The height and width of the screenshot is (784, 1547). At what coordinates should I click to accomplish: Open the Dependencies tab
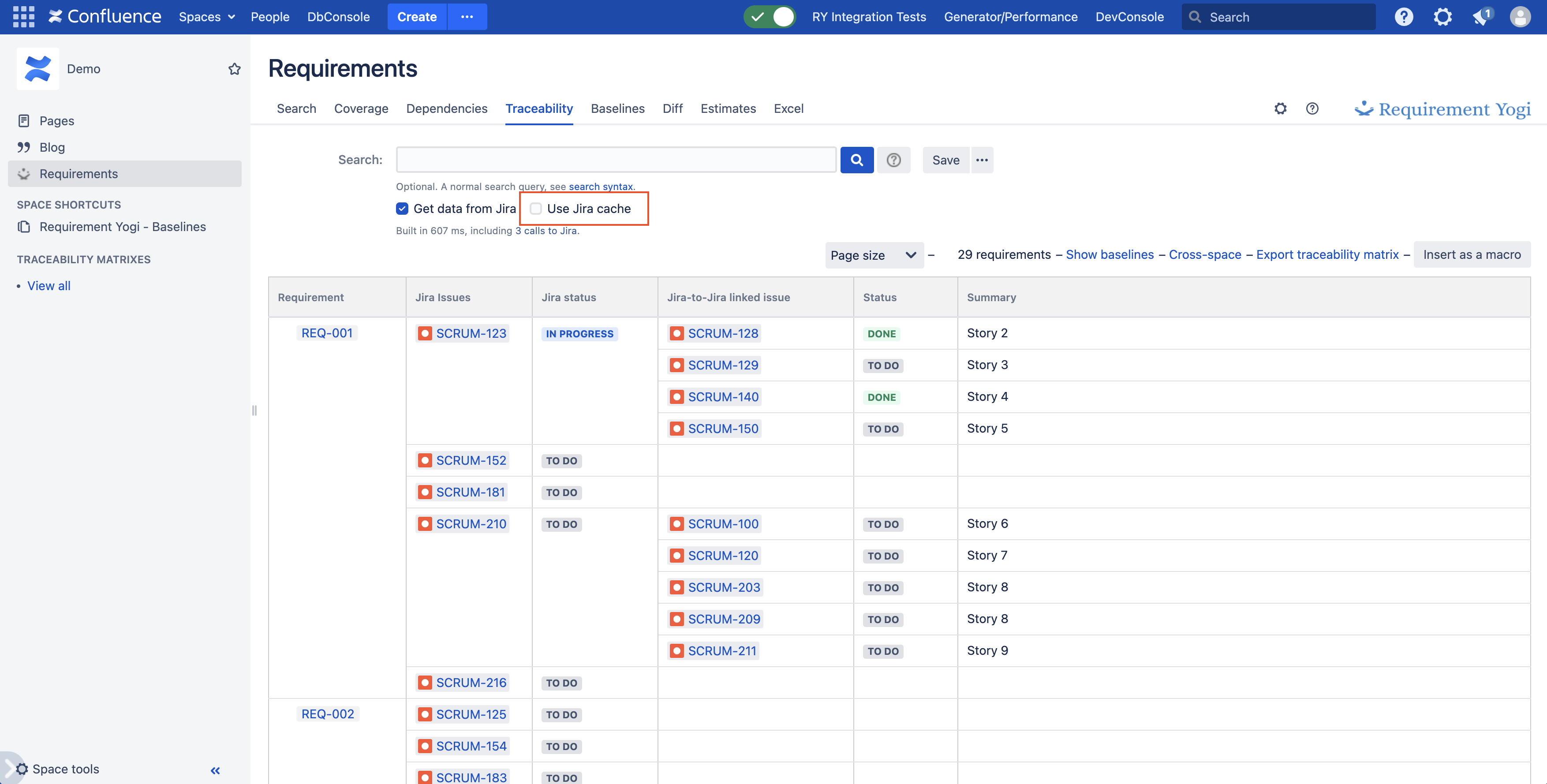447,108
